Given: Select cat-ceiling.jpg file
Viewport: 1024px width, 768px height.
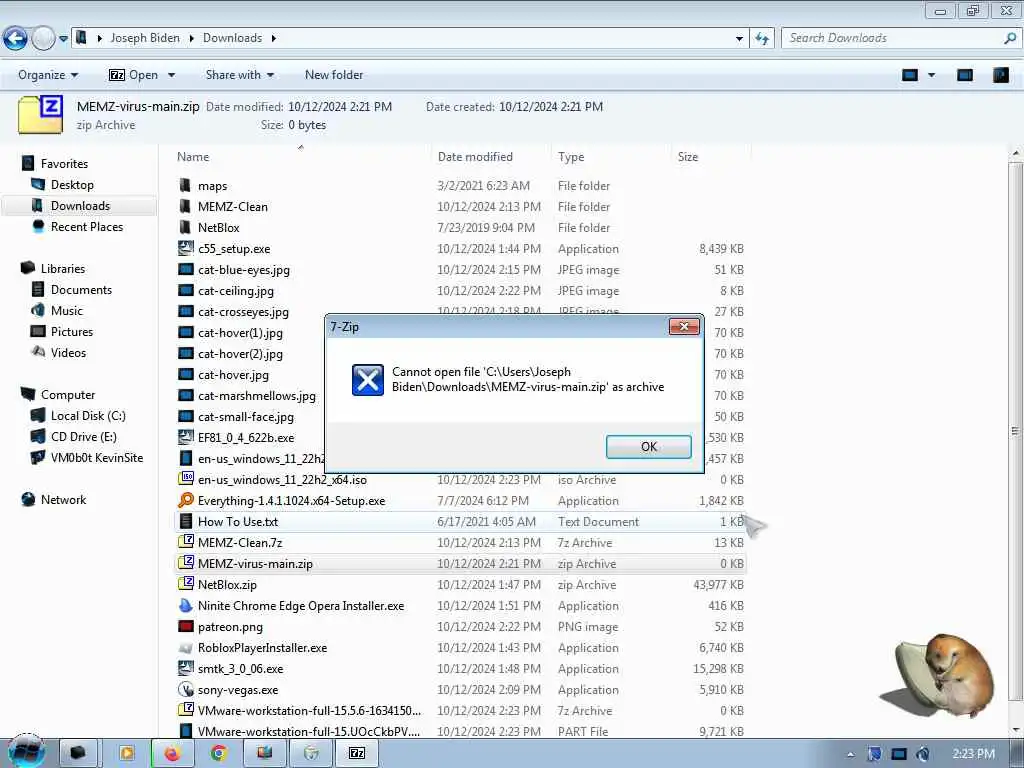Looking at the screenshot, I should click(x=236, y=291).
